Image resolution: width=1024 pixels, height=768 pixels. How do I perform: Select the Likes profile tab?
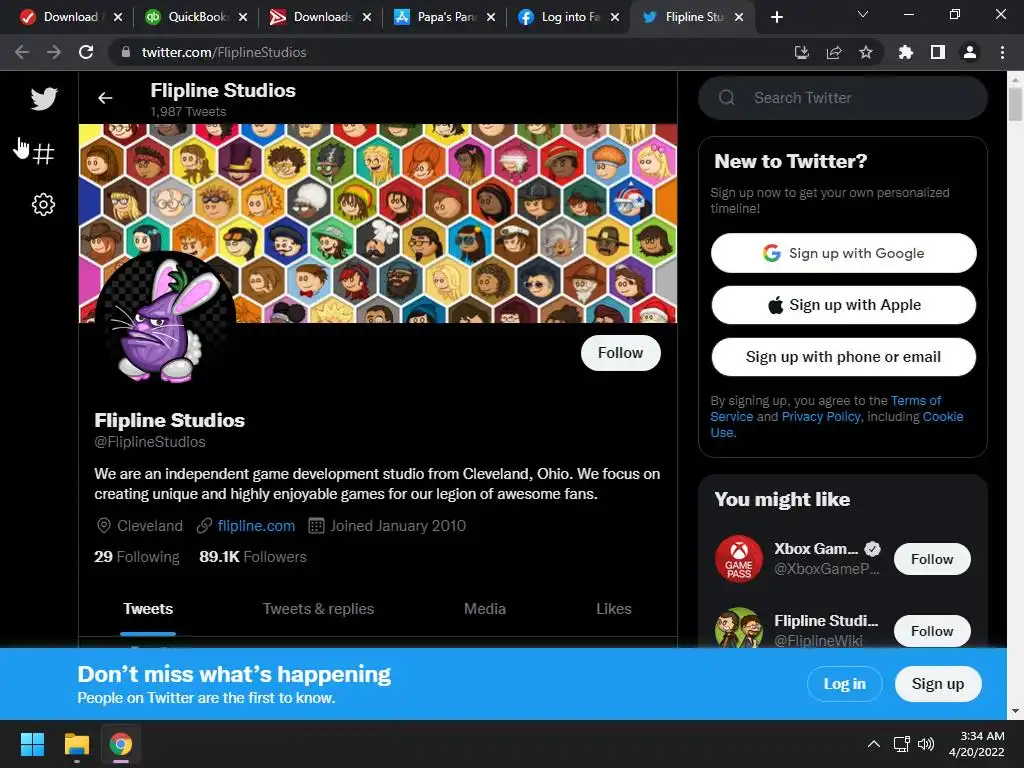coord(614,609)
